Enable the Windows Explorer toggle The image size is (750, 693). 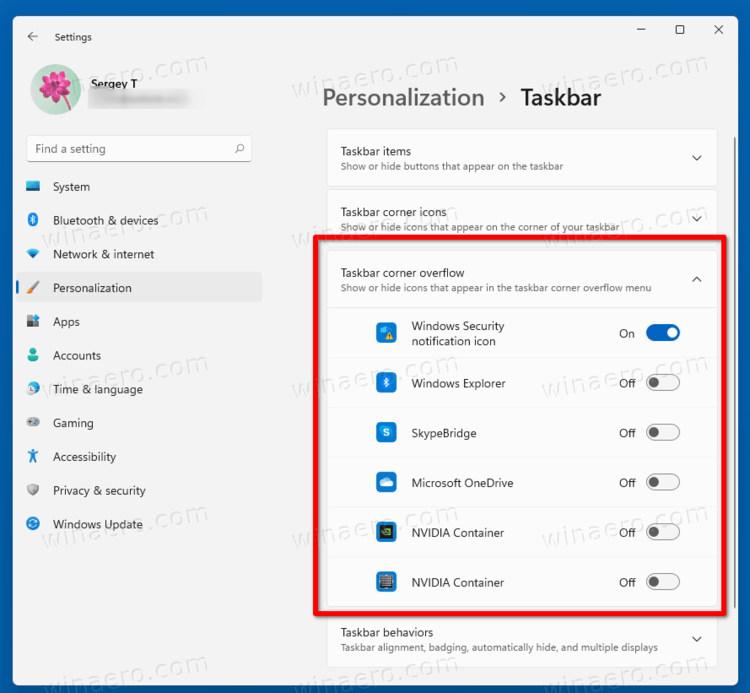coord(663,383)
